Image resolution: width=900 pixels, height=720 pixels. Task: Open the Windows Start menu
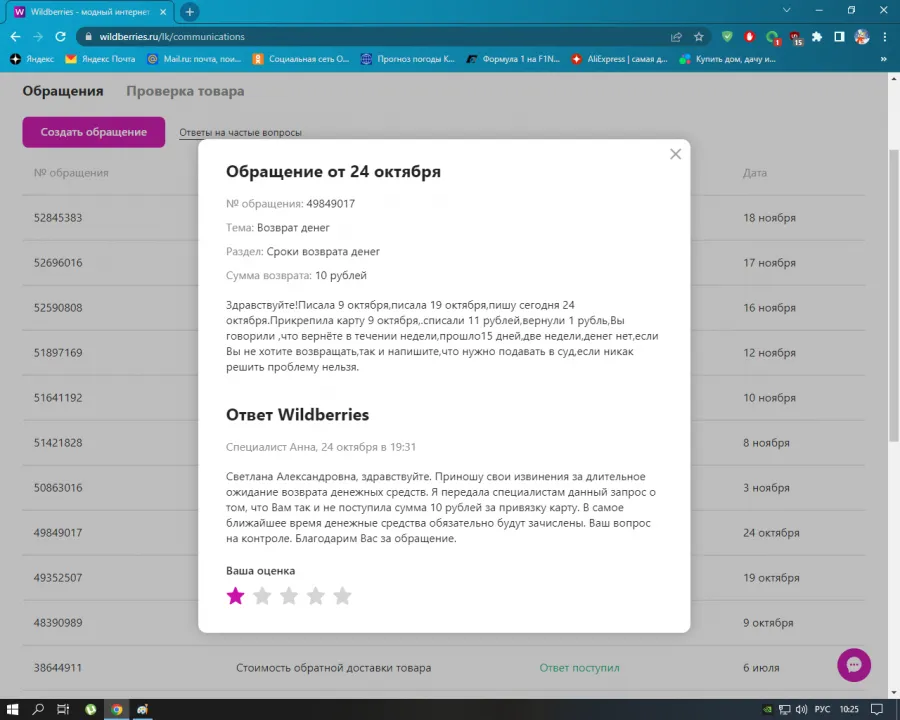click(x=12, y=710)
